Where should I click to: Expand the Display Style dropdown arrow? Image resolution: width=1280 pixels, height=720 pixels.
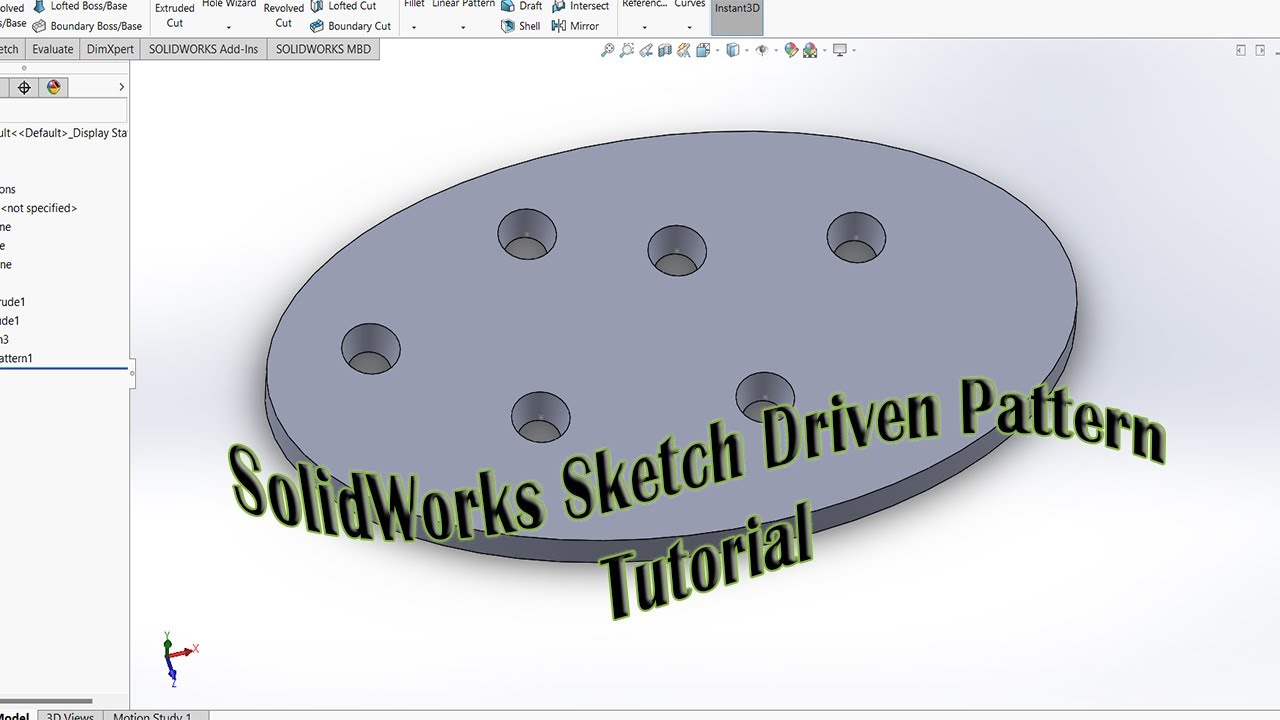[x=745, y=50]
